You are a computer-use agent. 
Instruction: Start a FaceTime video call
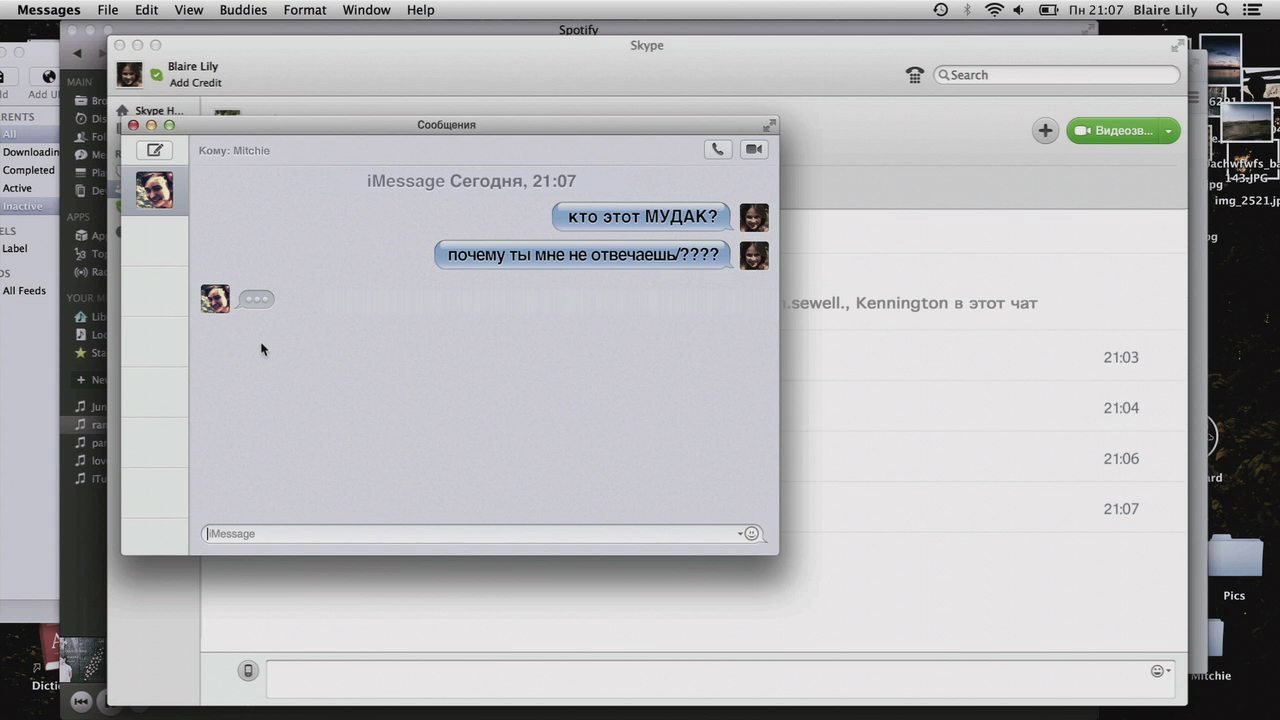[754, 149]
